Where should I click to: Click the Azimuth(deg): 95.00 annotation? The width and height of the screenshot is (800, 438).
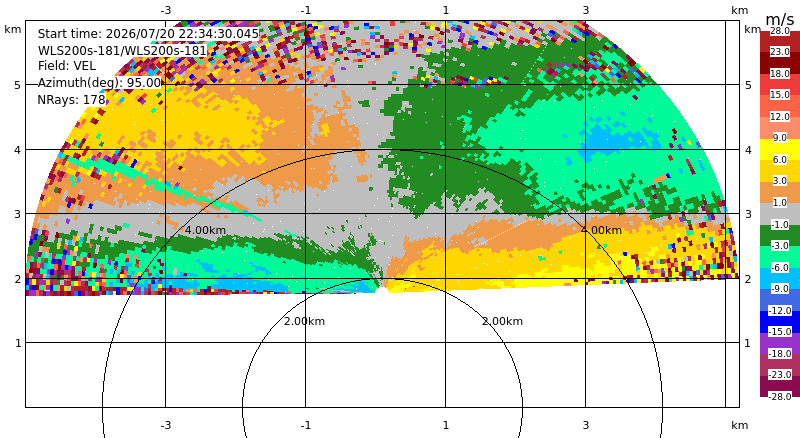click(x=99, y=83)
